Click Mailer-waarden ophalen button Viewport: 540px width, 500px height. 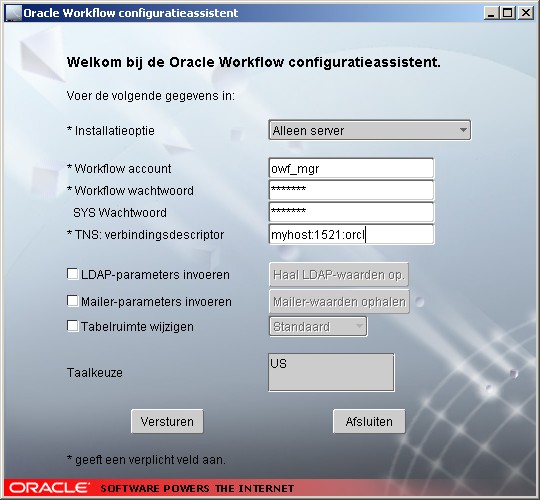point(339,302)
